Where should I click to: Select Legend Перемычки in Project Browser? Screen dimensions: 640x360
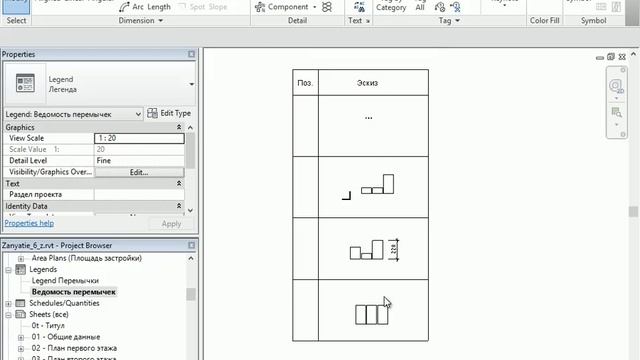tap(65, 281)
